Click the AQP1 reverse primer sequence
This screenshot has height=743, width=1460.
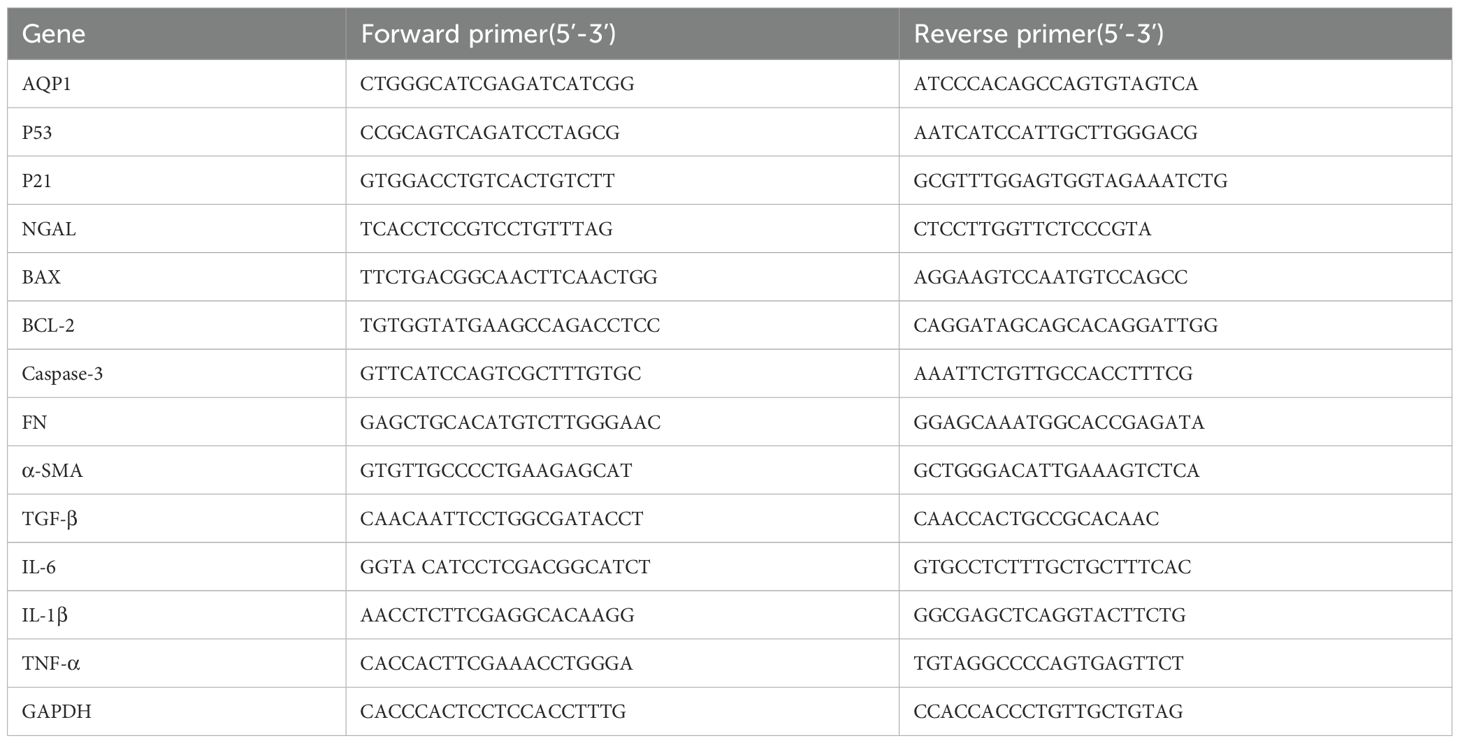(1056, 84)
